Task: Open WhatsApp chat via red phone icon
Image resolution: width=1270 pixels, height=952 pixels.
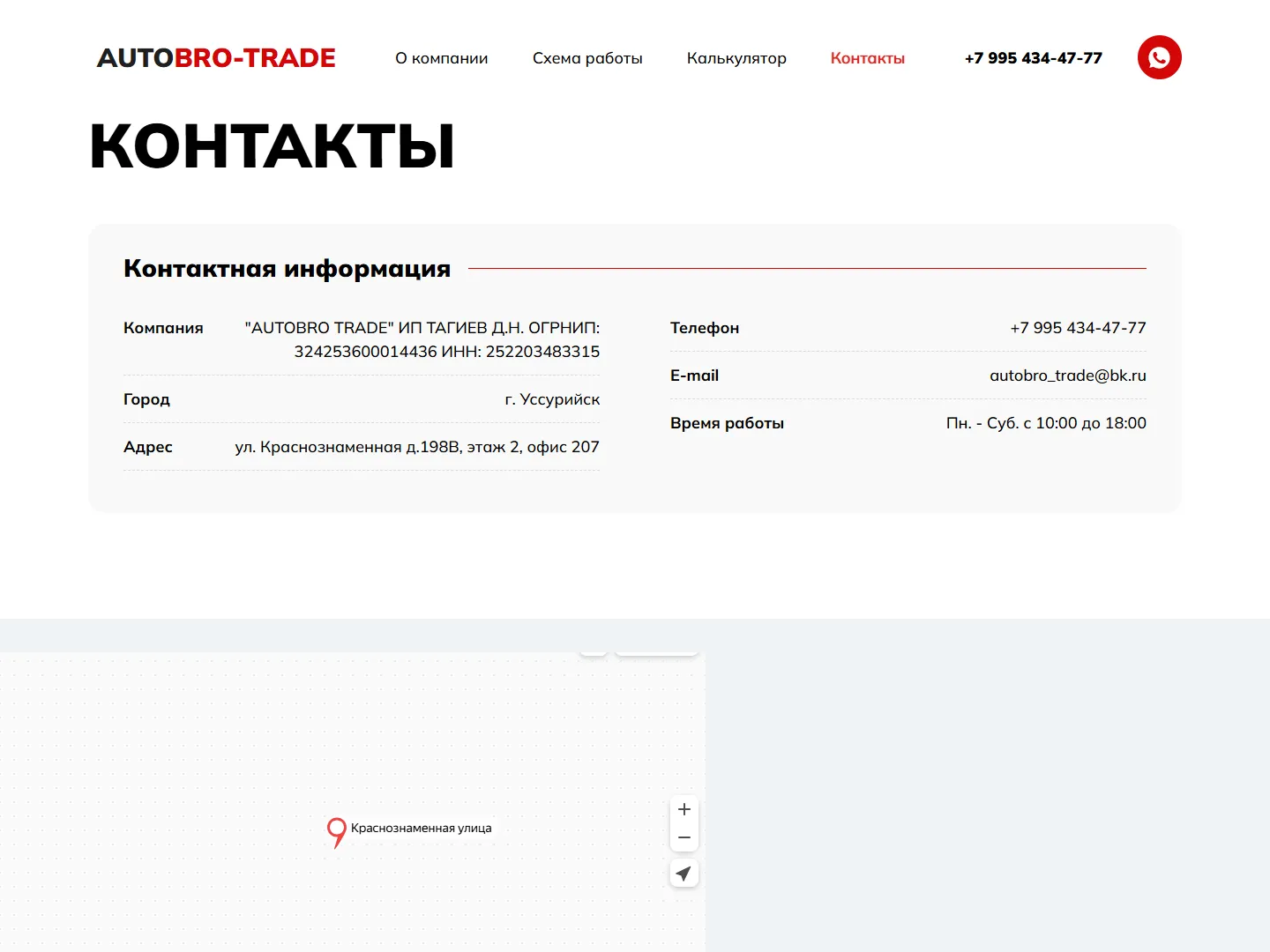Action: (1159, 57)
